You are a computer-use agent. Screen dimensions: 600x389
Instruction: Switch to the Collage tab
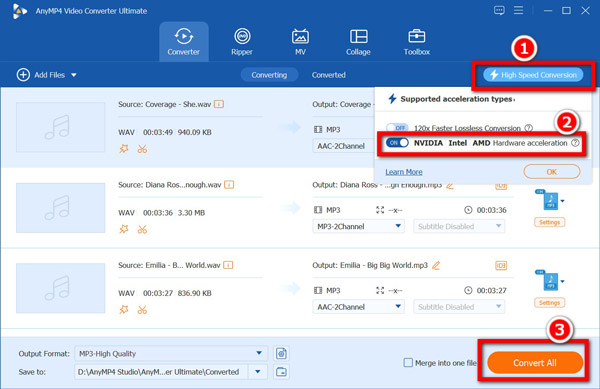point(358,42)
